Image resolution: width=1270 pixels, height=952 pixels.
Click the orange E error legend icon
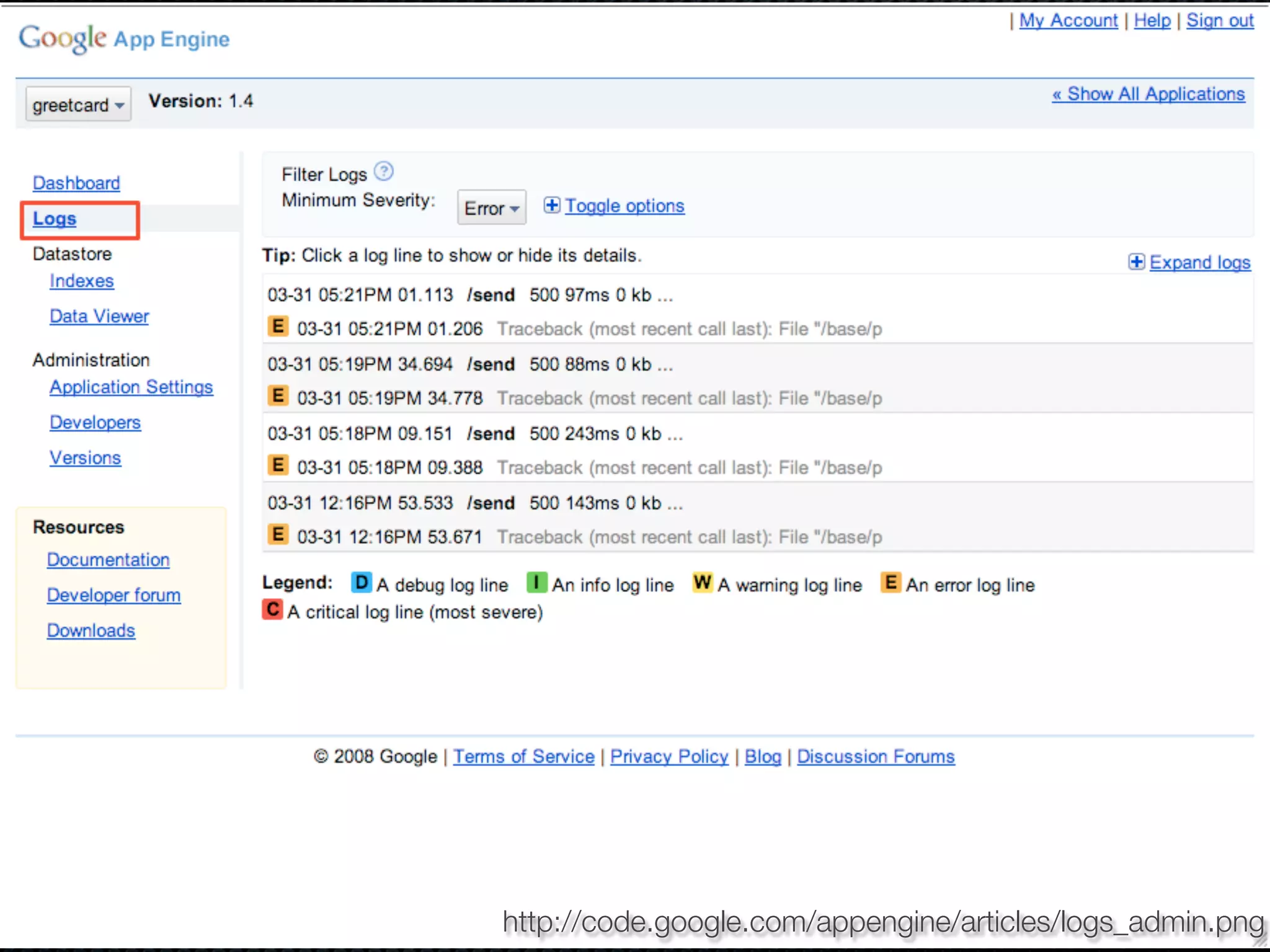coord(890,583)
